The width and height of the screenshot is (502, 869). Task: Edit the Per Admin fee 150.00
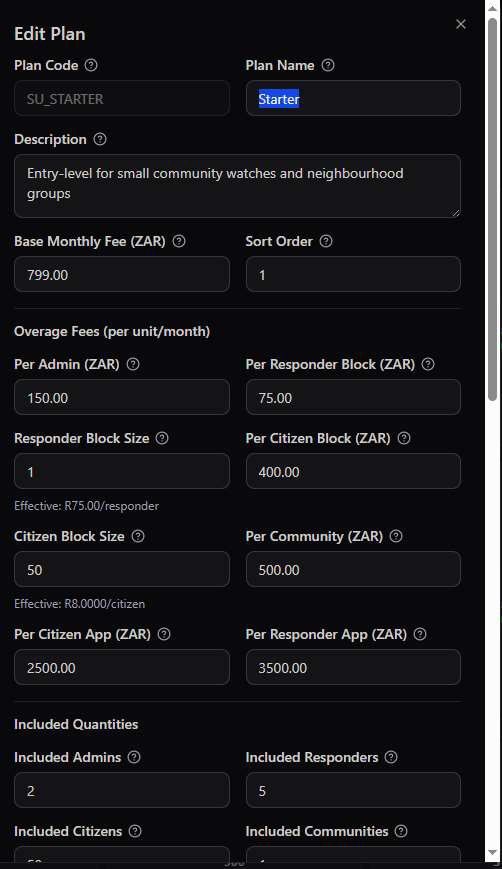[122, 397]
